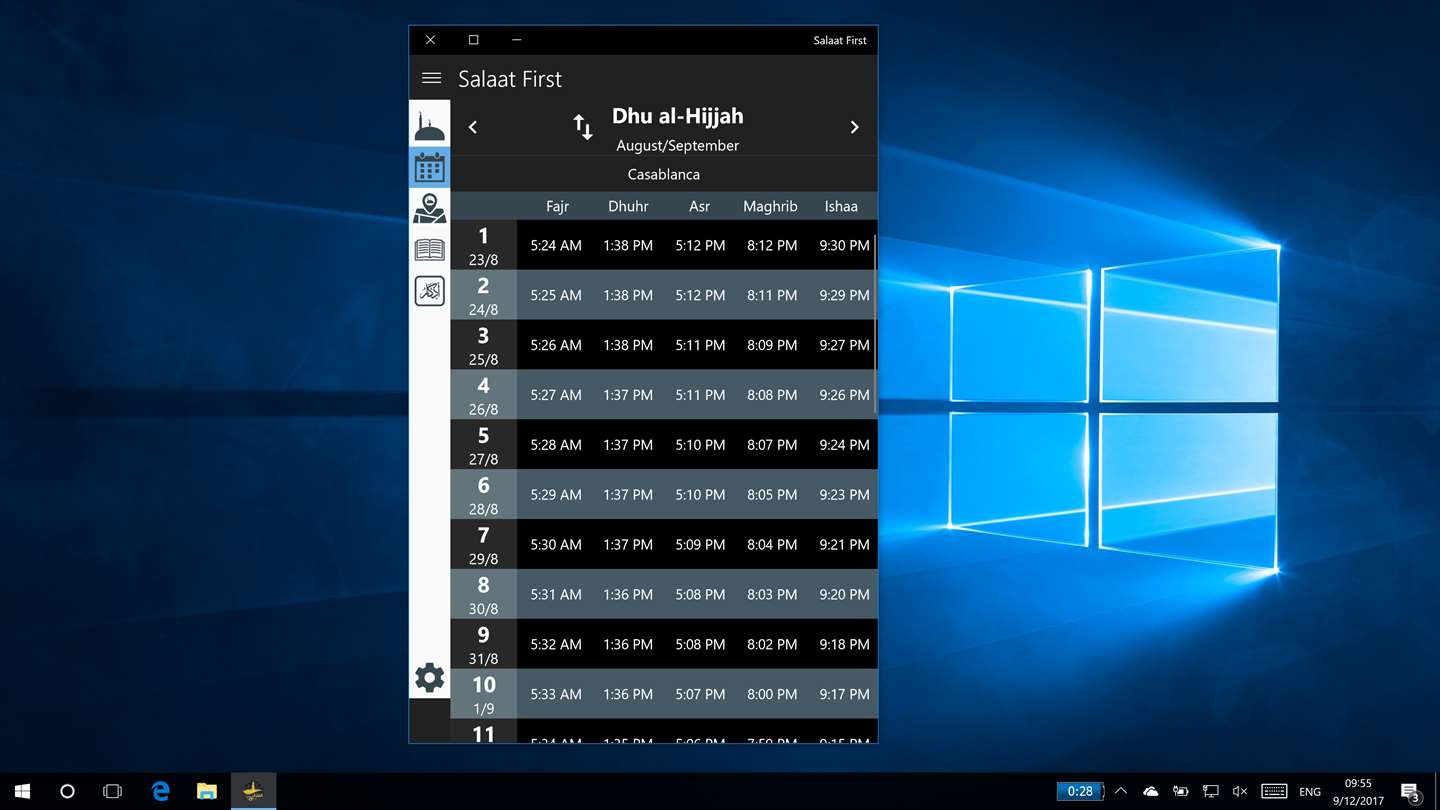Open the Arabic calligraphy sidebar icon
This screenshot has height=810, width=1440.
point(429,291)
